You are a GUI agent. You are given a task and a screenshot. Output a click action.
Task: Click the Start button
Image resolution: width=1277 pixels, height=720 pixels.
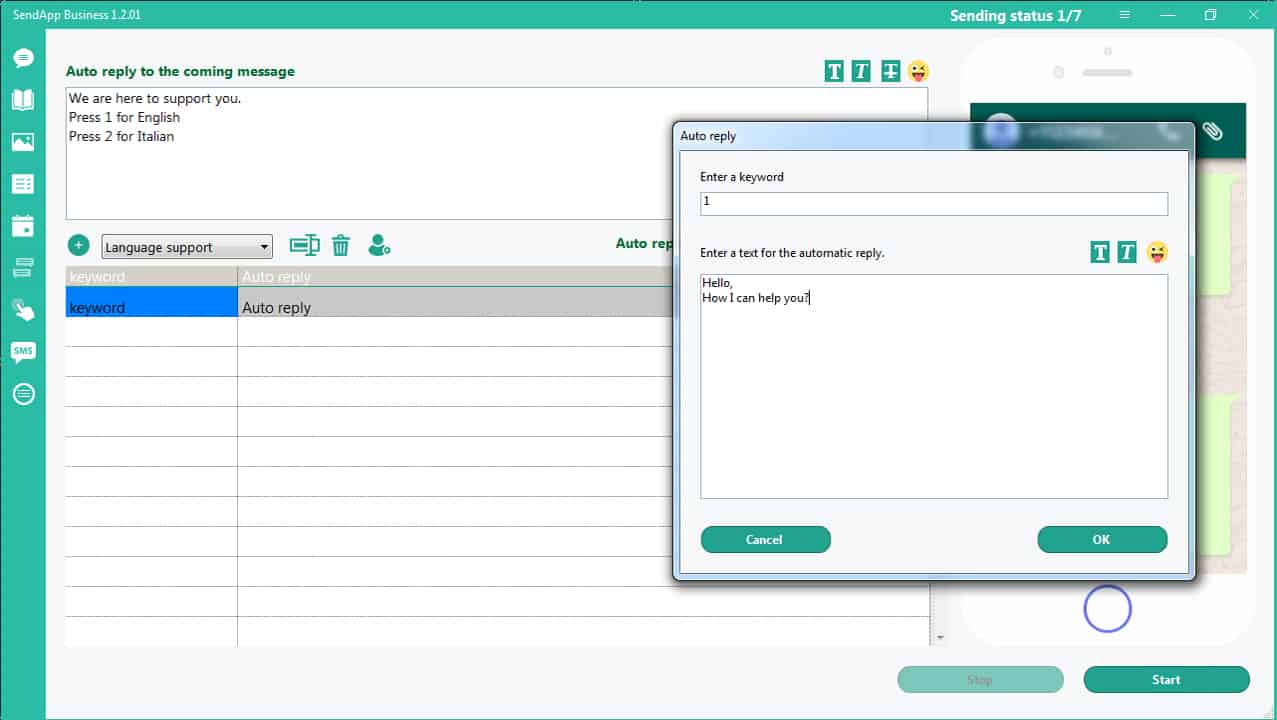coord(1166,680)
